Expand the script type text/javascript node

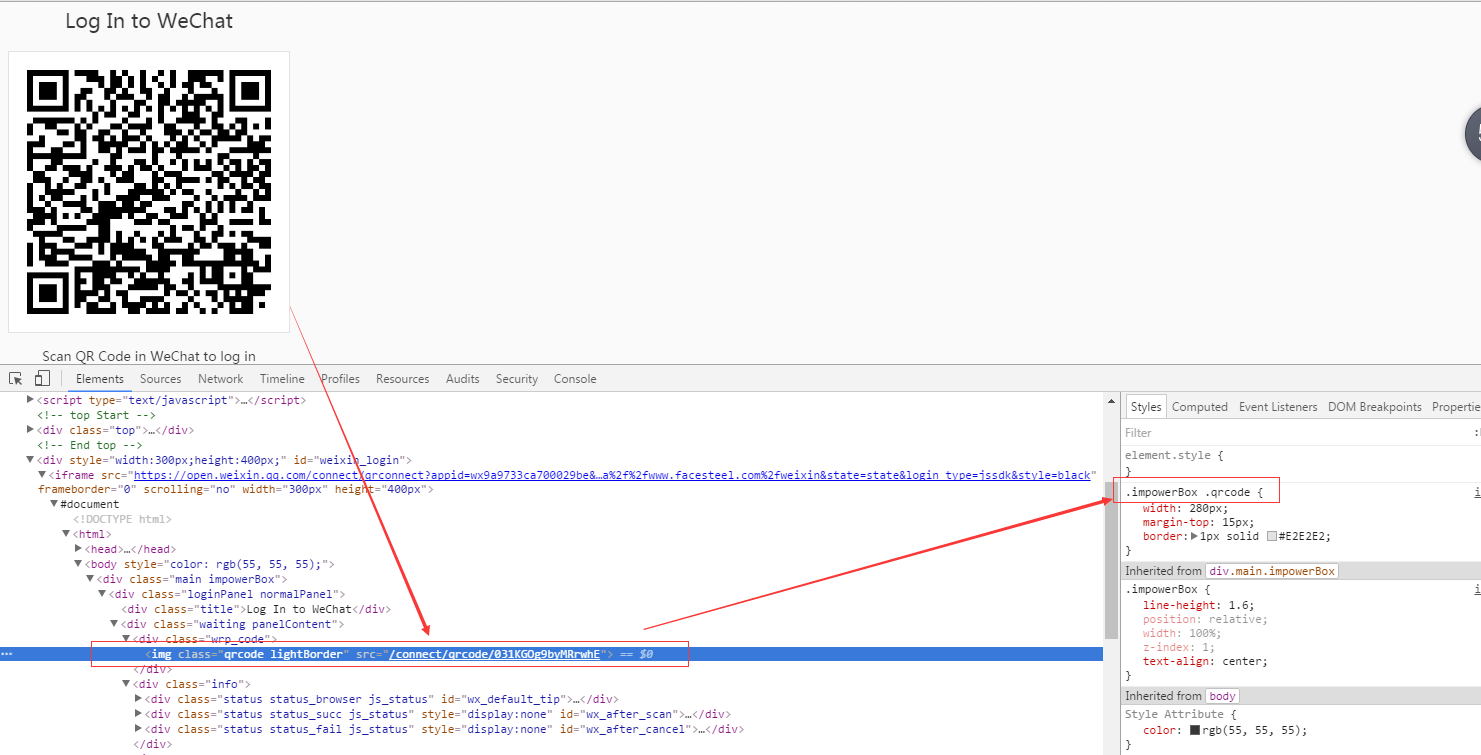pos(29,400)
